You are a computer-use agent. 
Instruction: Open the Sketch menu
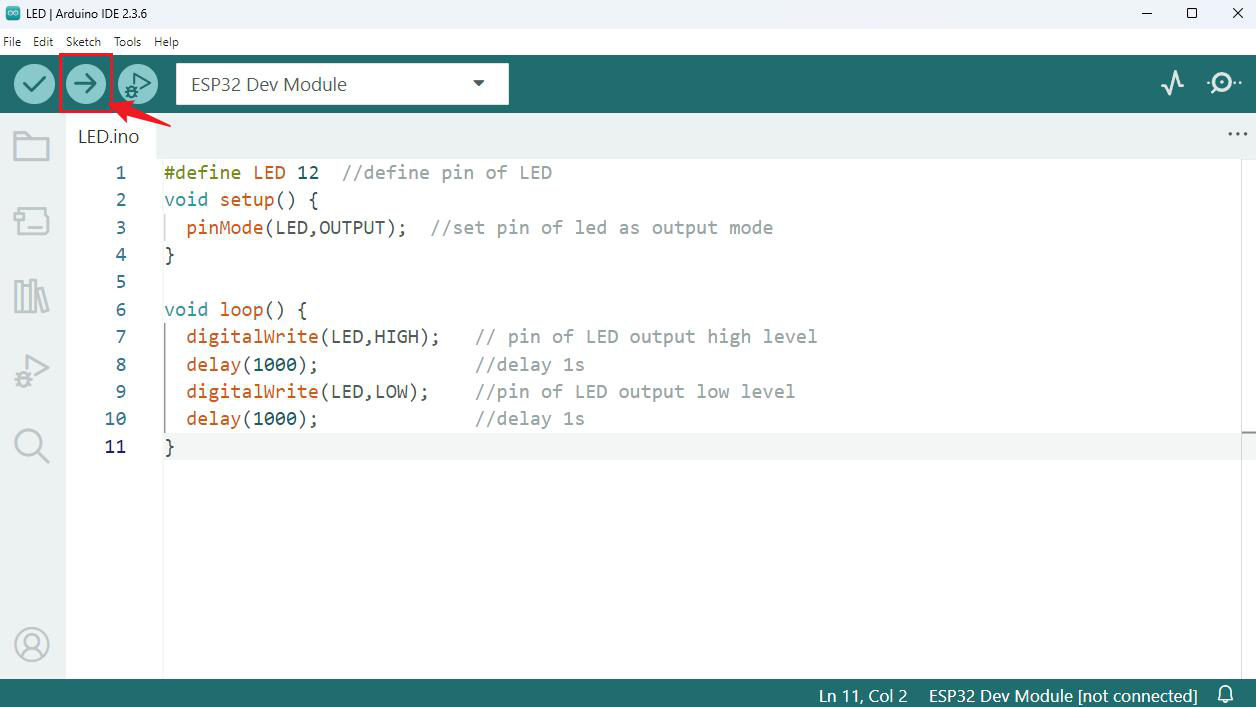[x=83, y=42]
